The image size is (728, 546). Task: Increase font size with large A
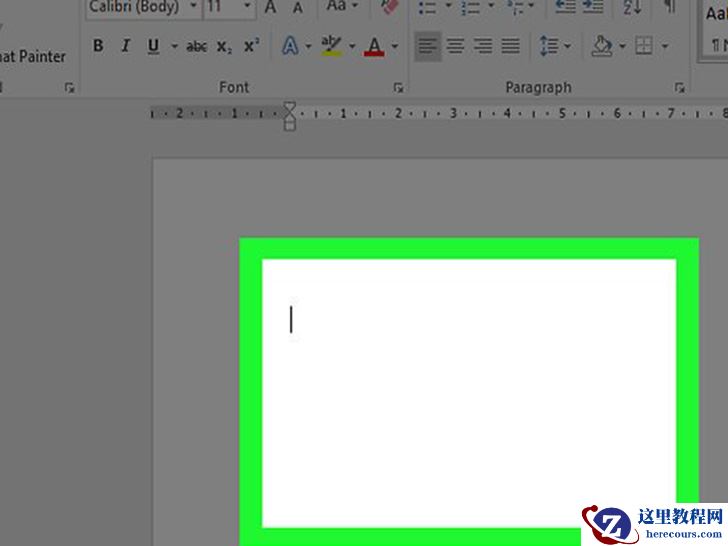click(270, 7)
